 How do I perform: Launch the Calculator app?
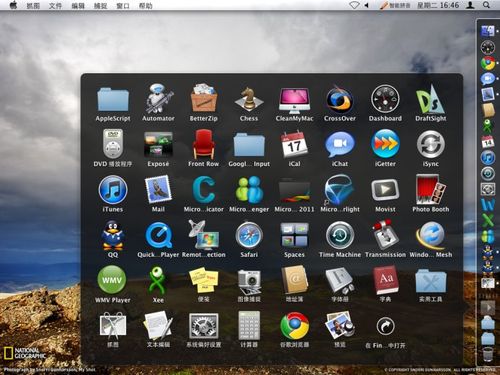(249, 325)
